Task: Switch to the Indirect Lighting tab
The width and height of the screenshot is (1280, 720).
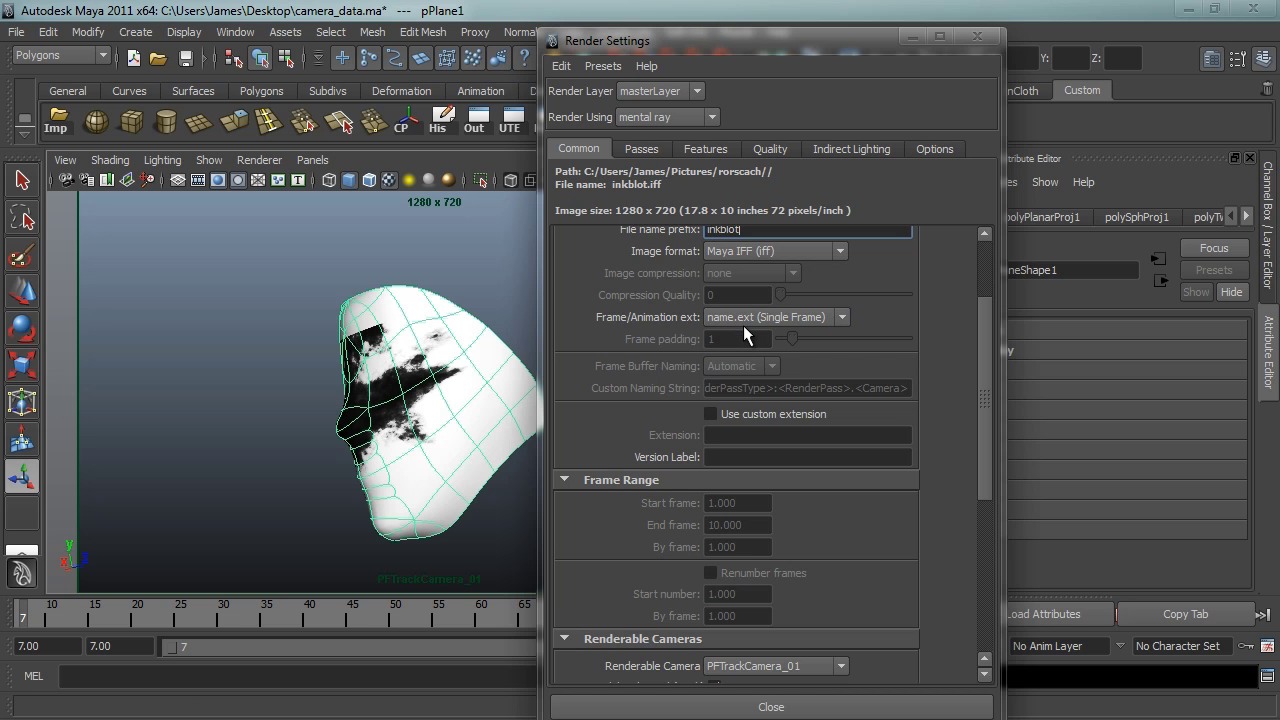Action: [x=851, y=149]
